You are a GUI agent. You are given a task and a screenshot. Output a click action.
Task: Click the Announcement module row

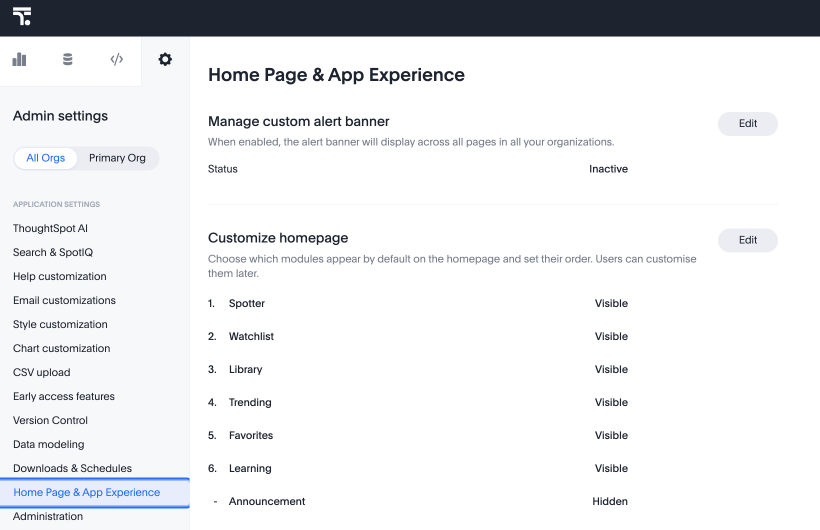click(418, 501)
